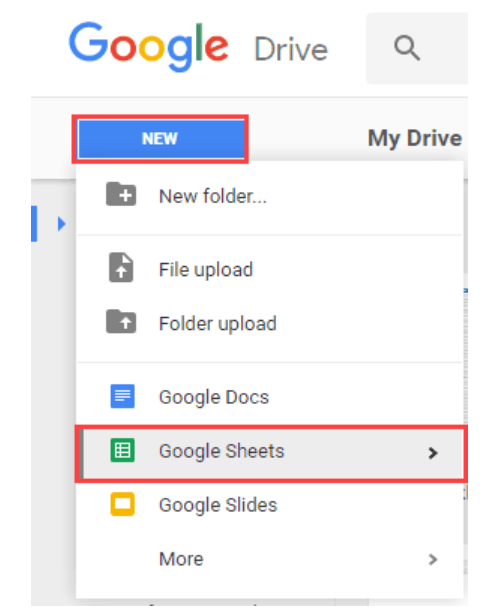Select New folder... menu entry
Screen dimensions: 504x616
(269, 196)
